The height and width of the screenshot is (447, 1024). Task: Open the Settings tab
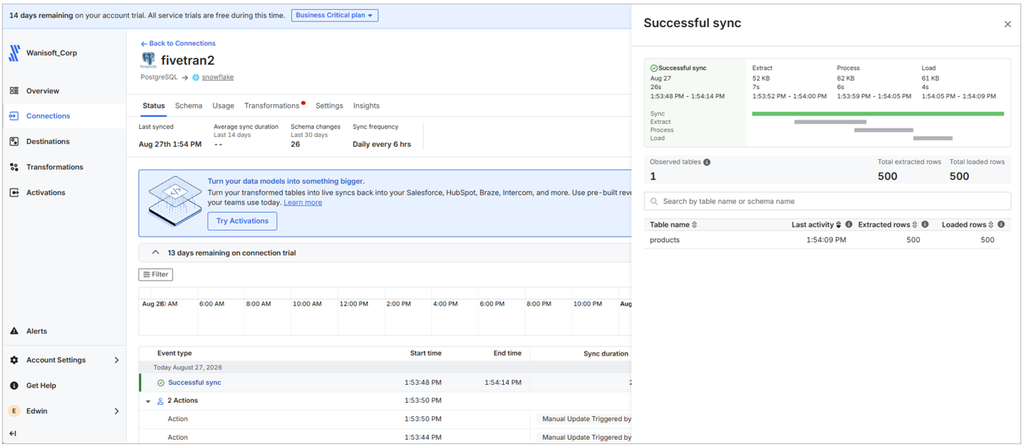click(329, 106)
